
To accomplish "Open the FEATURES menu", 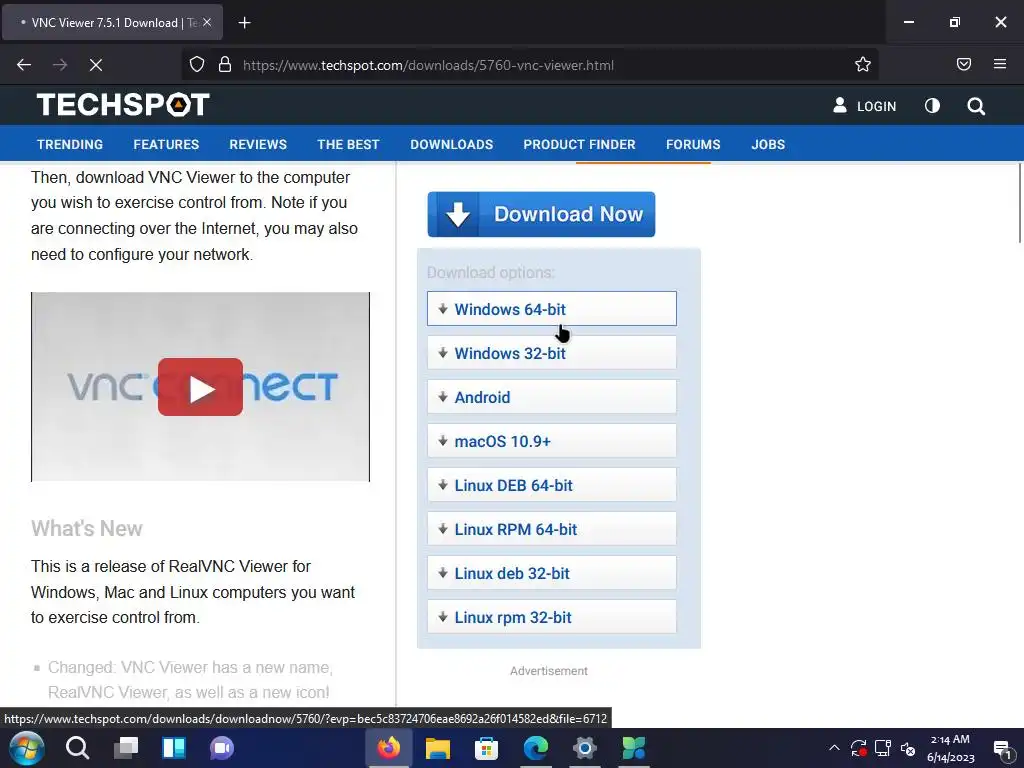I will click(x=166, y=144).
